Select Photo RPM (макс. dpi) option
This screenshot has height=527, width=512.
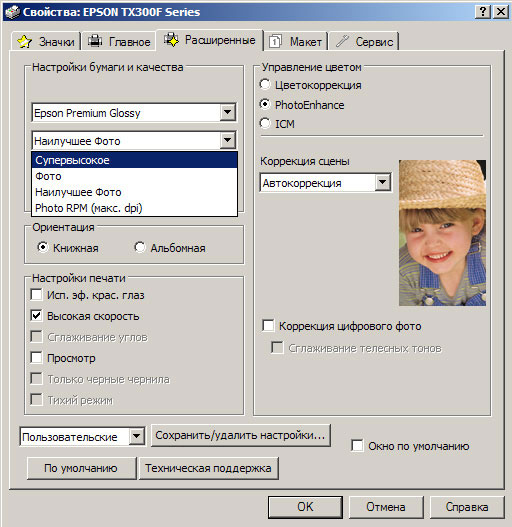coord(134,208)
